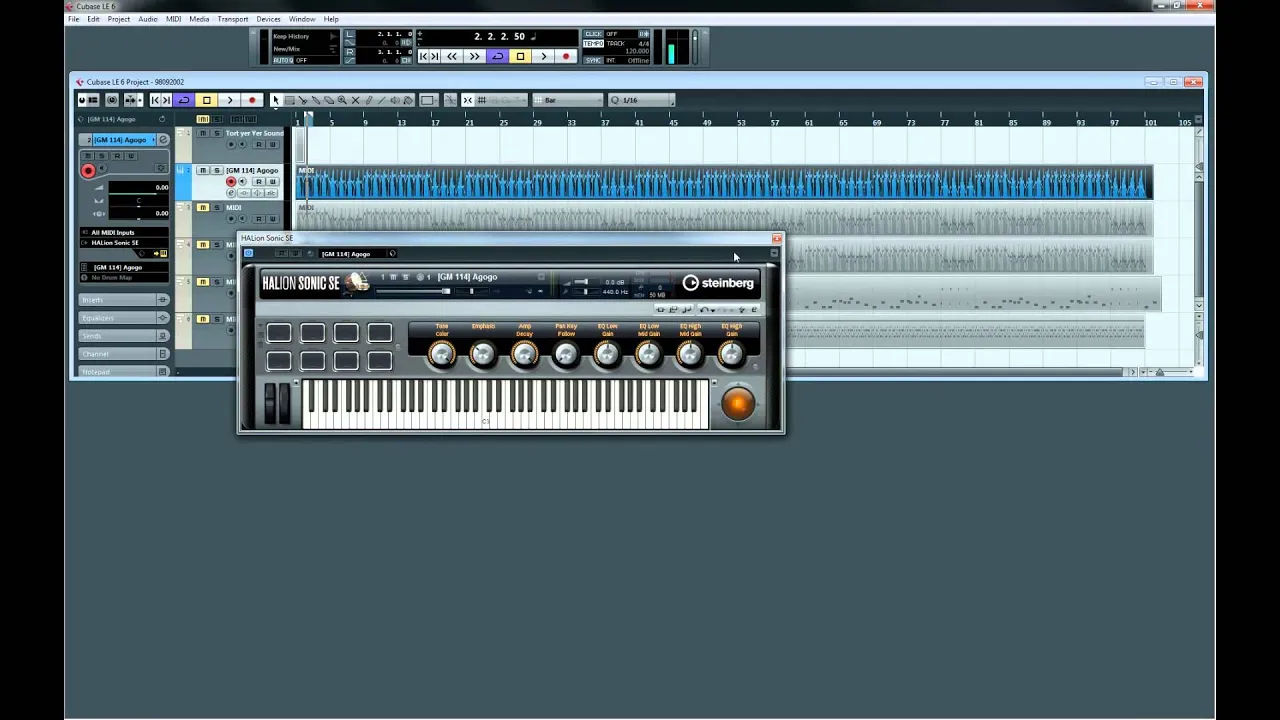Screen dimensions: 1280x720
Task: Click the first trigger pad in HALion
Action: [x=279, y=333]
